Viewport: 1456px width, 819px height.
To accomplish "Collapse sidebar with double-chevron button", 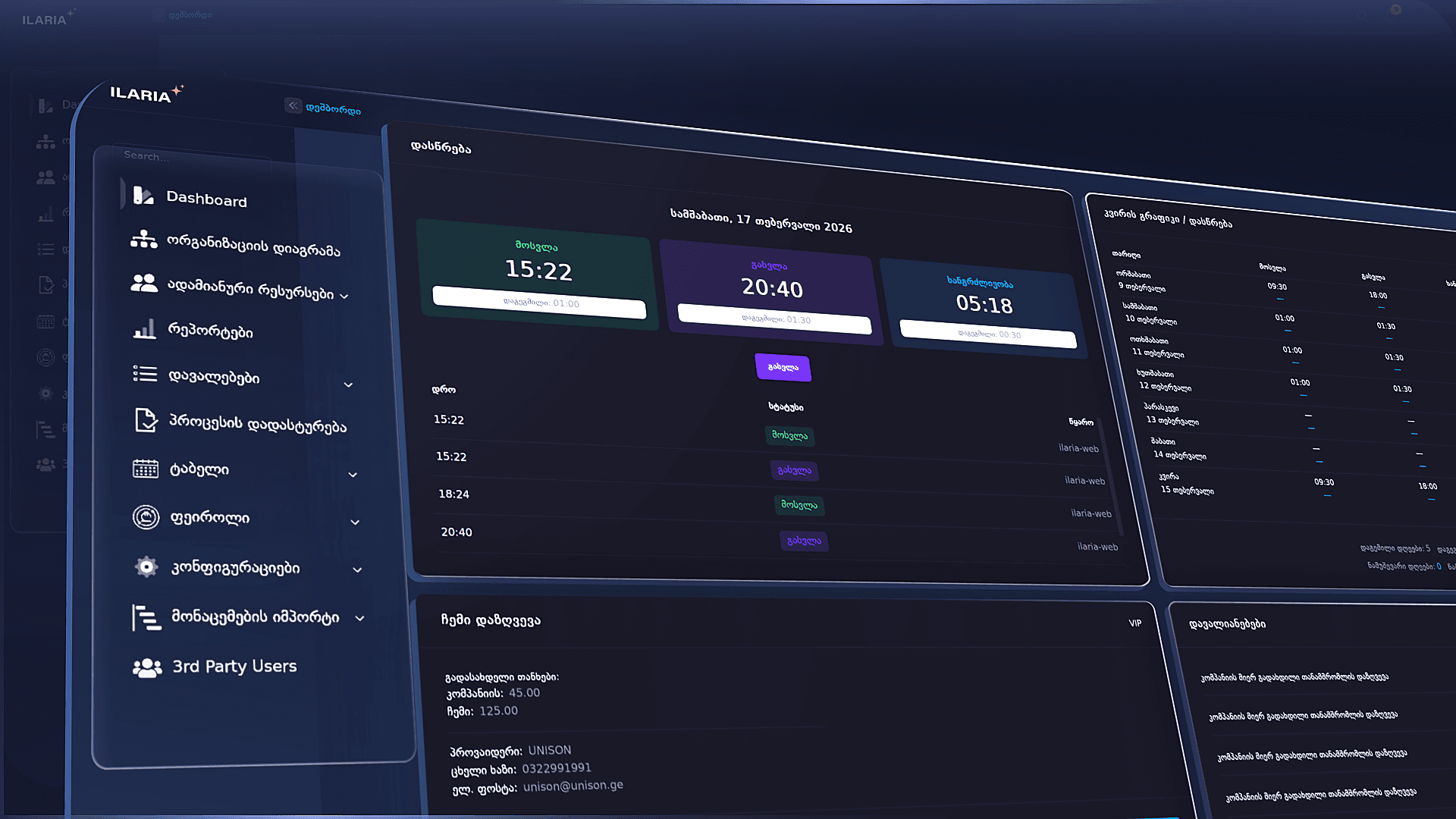I will click(x=293, y=105).
